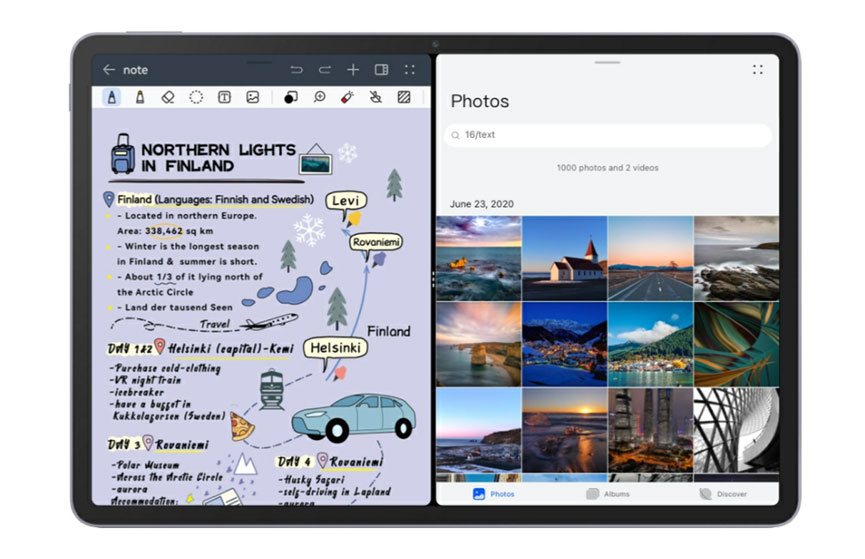Select the highlighter marker tool
Screen dimensions: 865x559
click(140, 98)
